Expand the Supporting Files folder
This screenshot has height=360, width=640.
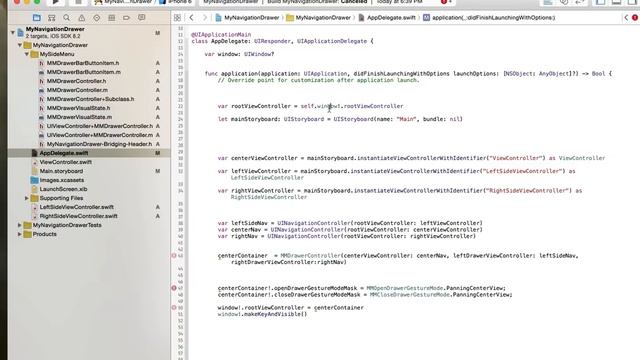[x=27, y=198]
